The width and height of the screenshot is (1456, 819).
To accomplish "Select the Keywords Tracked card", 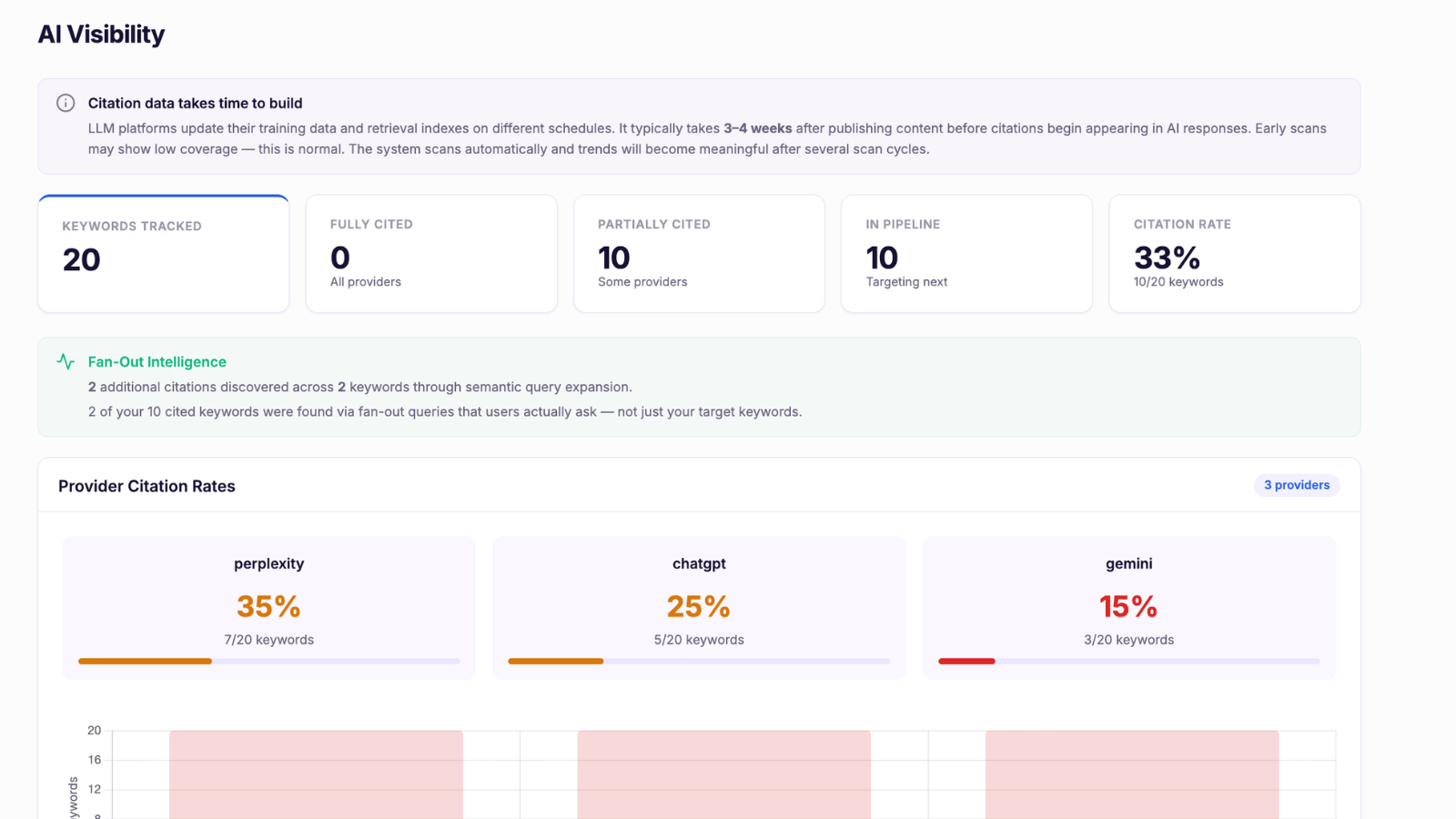I will [164, 254].
